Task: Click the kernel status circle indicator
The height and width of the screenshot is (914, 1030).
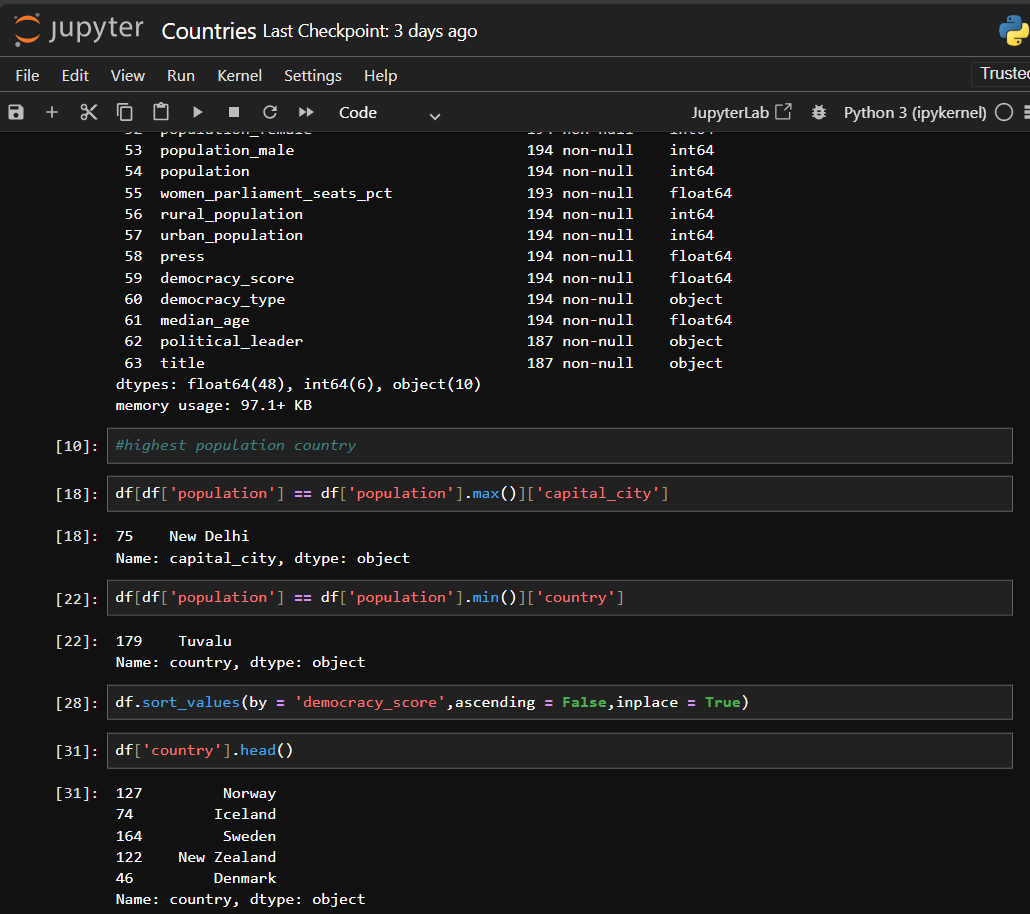Action: (1004, 112)
